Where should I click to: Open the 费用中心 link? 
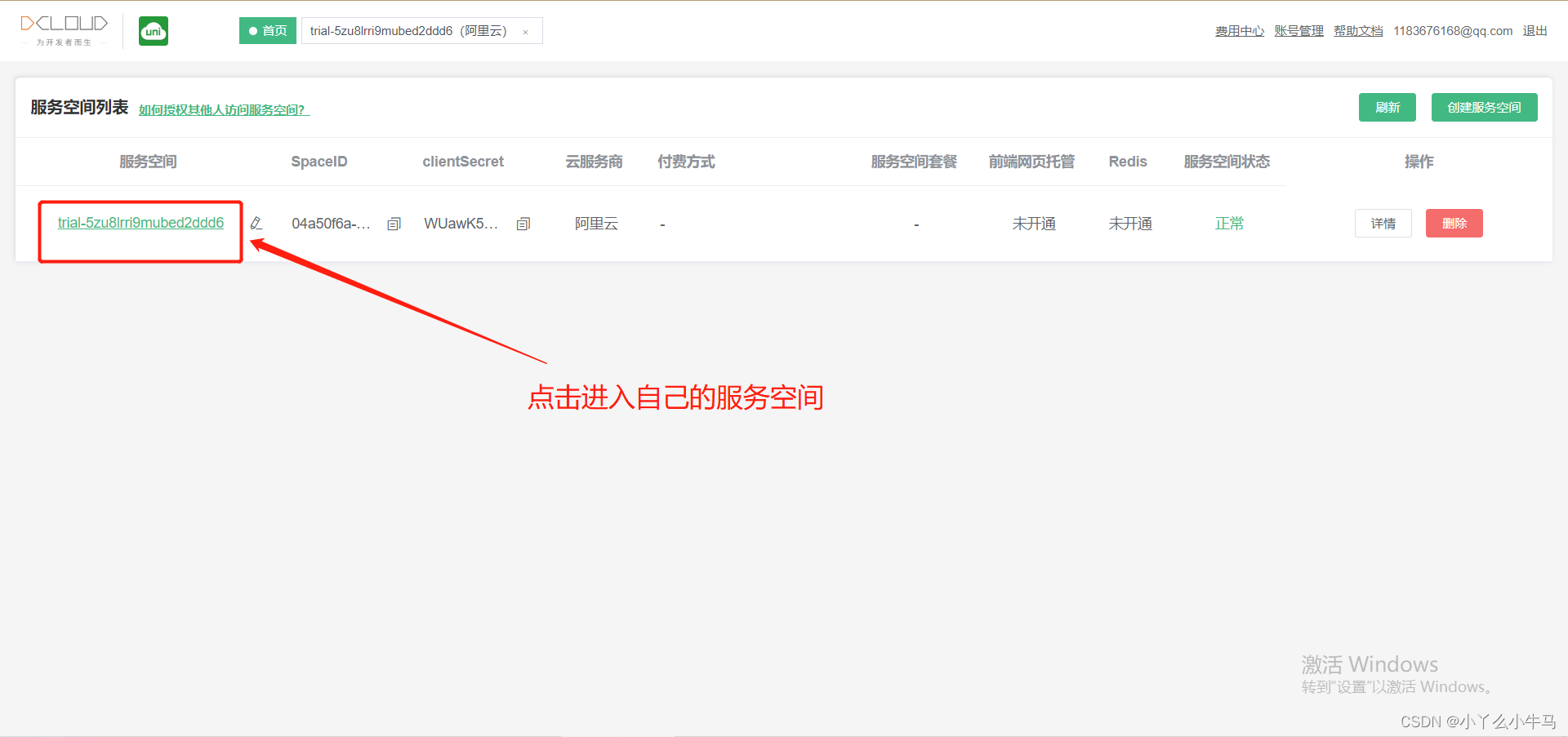pos(1239,31)
